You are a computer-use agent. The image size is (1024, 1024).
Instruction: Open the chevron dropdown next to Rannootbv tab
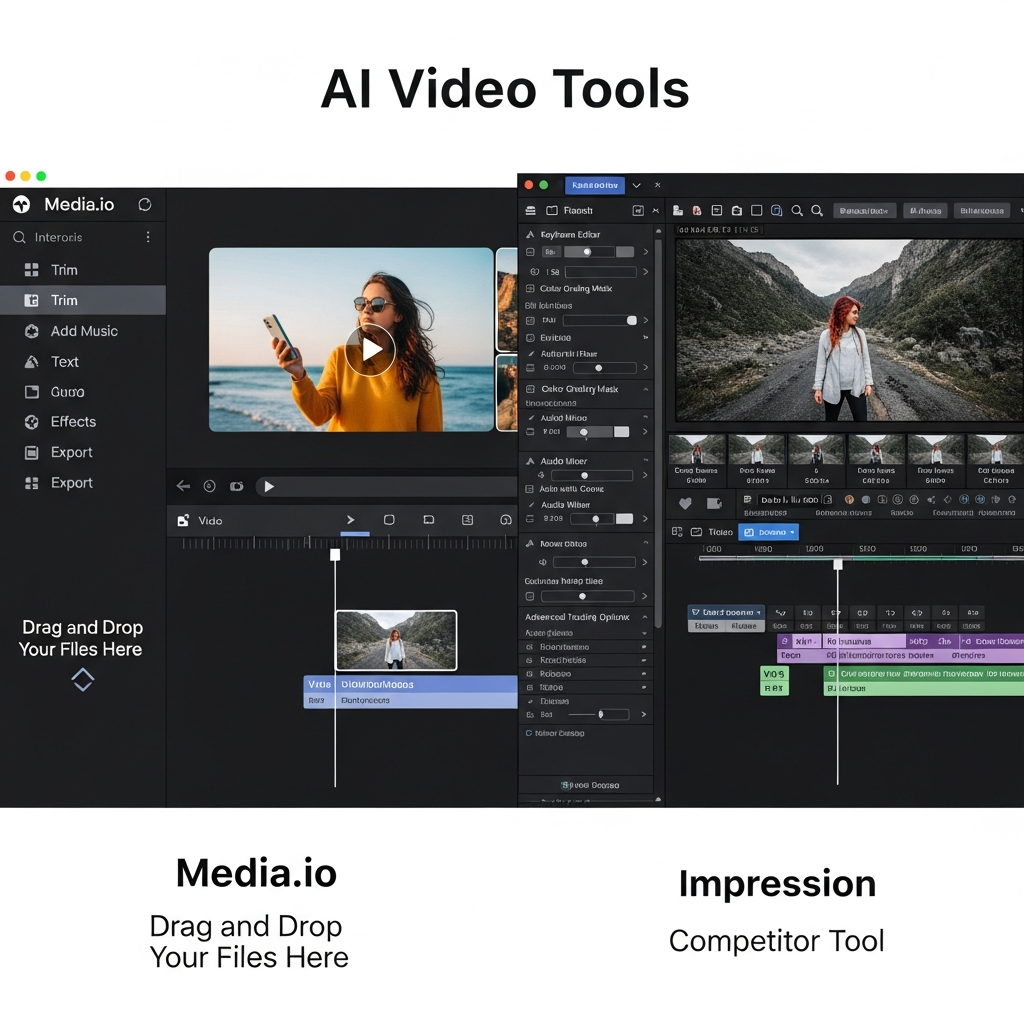coord(637,185)
